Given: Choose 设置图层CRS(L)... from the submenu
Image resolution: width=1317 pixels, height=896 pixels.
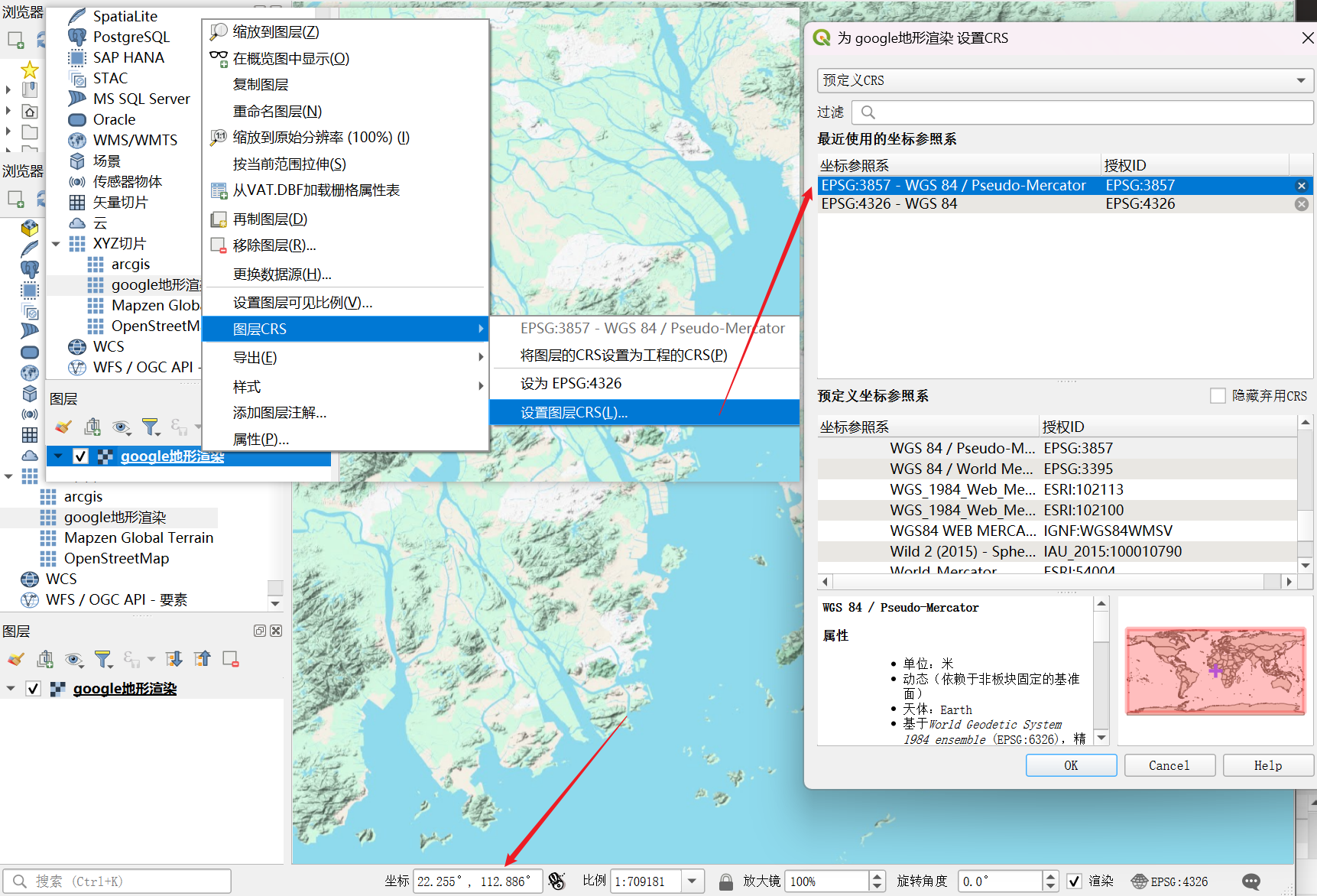Looking at the screenshot, I should click(573, 413).
